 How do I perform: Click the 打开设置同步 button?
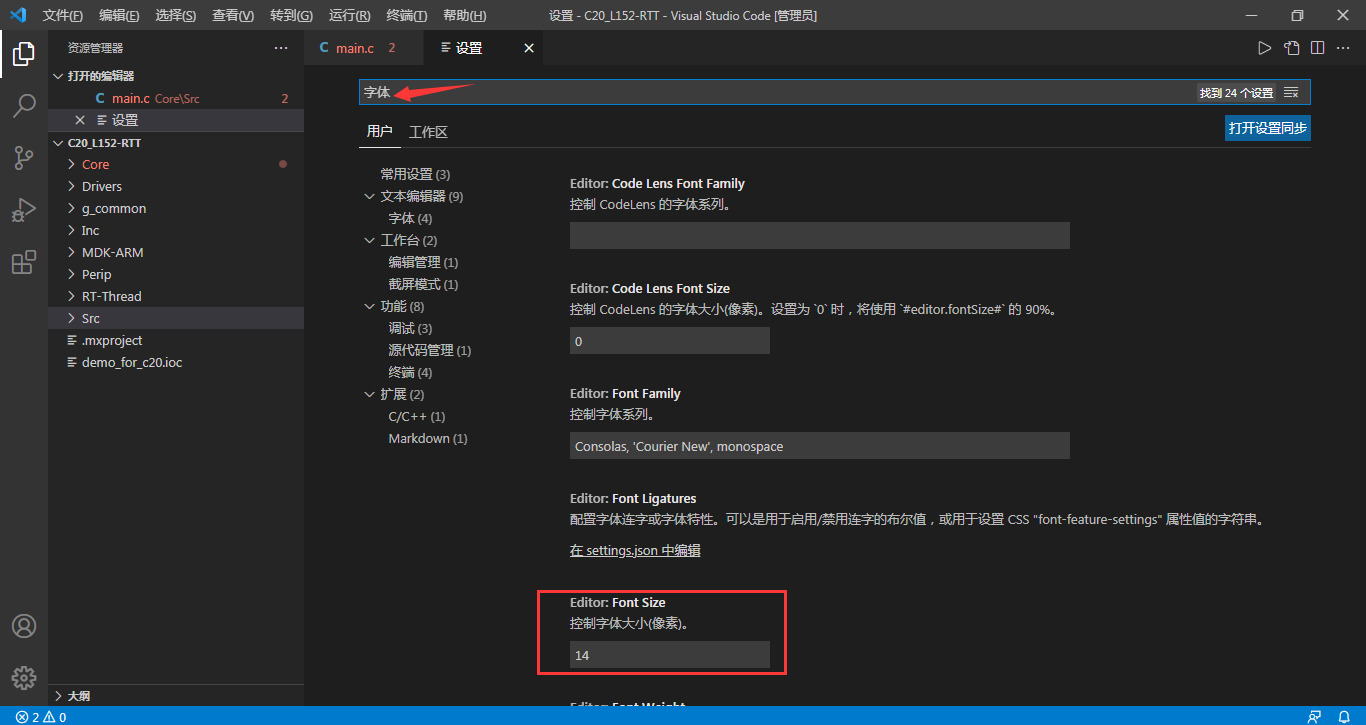pos(1267,128)
